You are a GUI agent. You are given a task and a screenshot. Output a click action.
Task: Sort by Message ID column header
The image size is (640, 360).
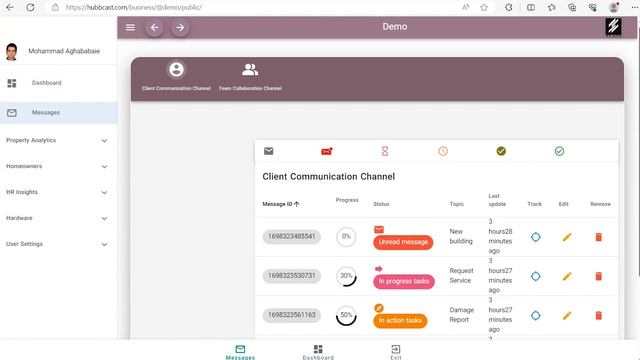click(281, 204)
